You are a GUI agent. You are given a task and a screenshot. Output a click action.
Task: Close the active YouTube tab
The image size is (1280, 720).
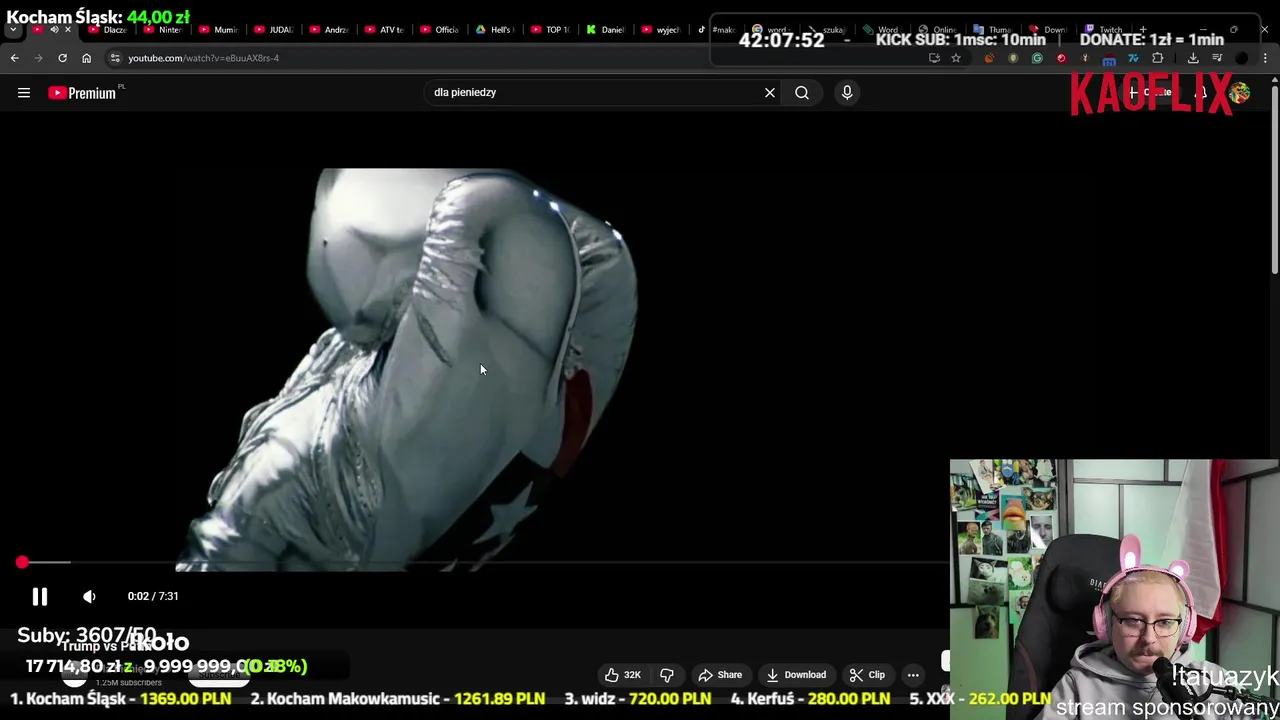(68, 30)
